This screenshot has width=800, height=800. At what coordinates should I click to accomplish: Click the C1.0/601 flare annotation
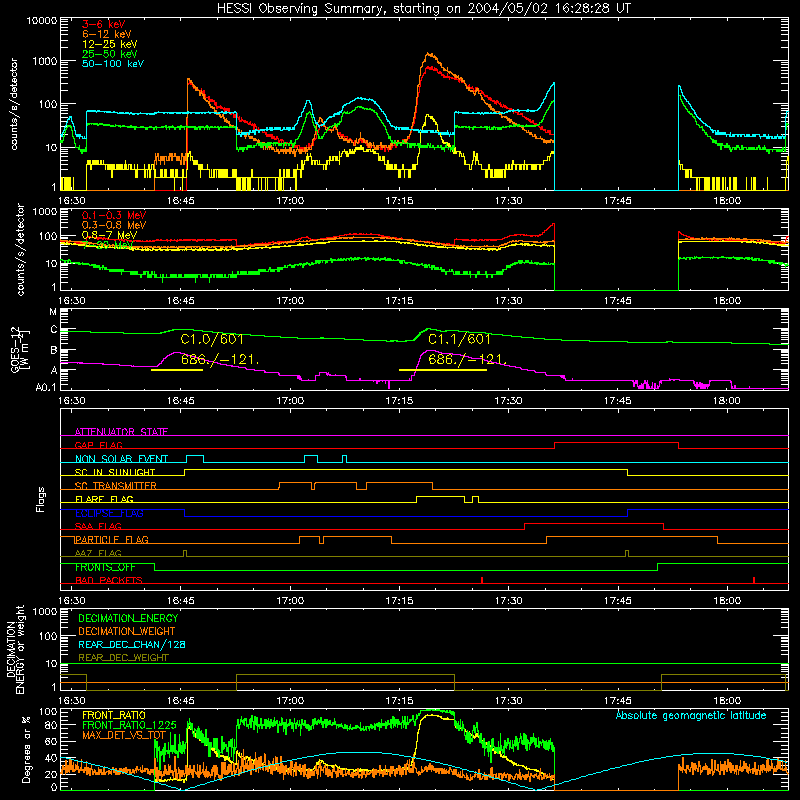point(212,339)
